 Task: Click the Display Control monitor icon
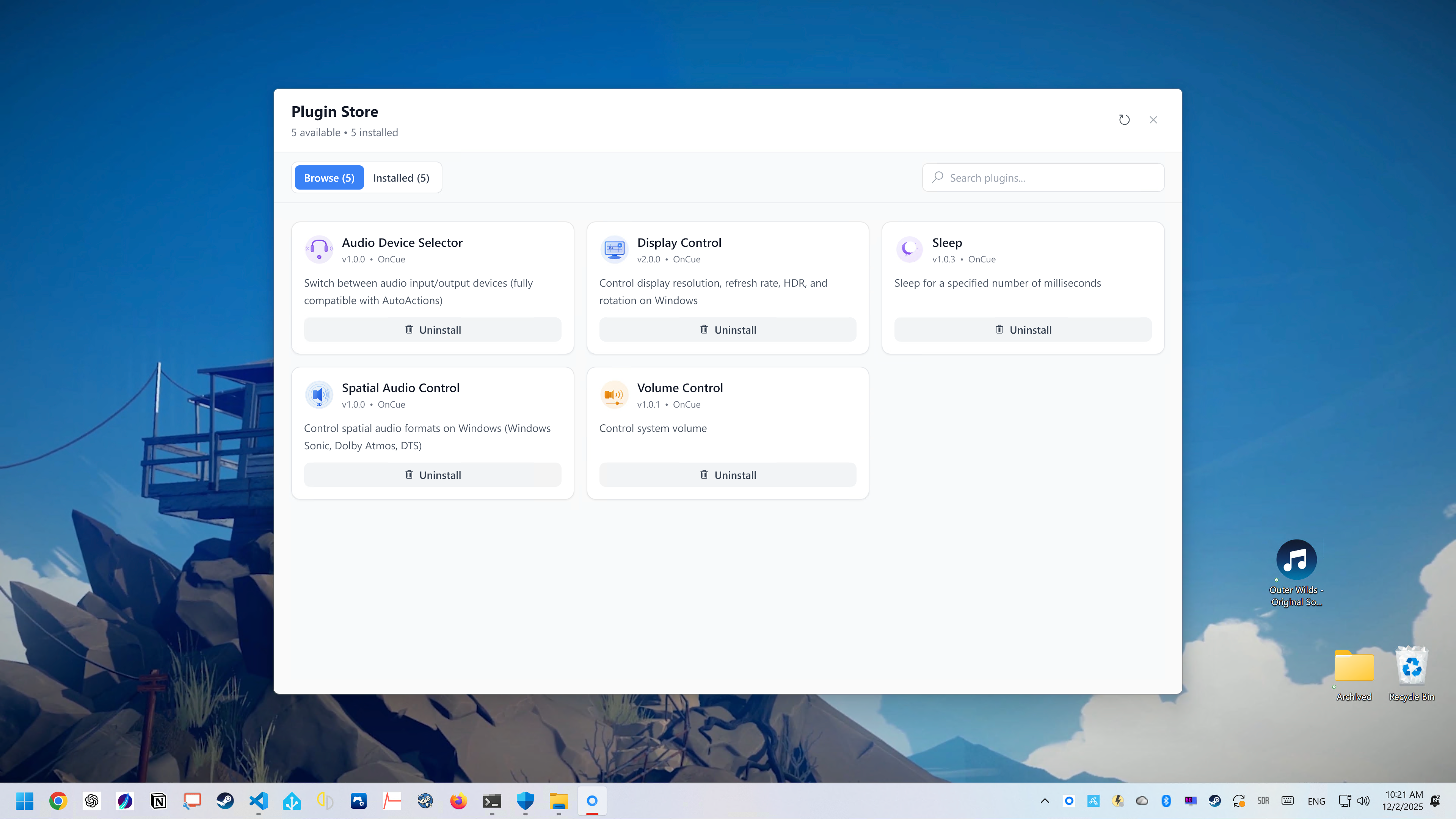pyautogui.click(x=614, y=249)
